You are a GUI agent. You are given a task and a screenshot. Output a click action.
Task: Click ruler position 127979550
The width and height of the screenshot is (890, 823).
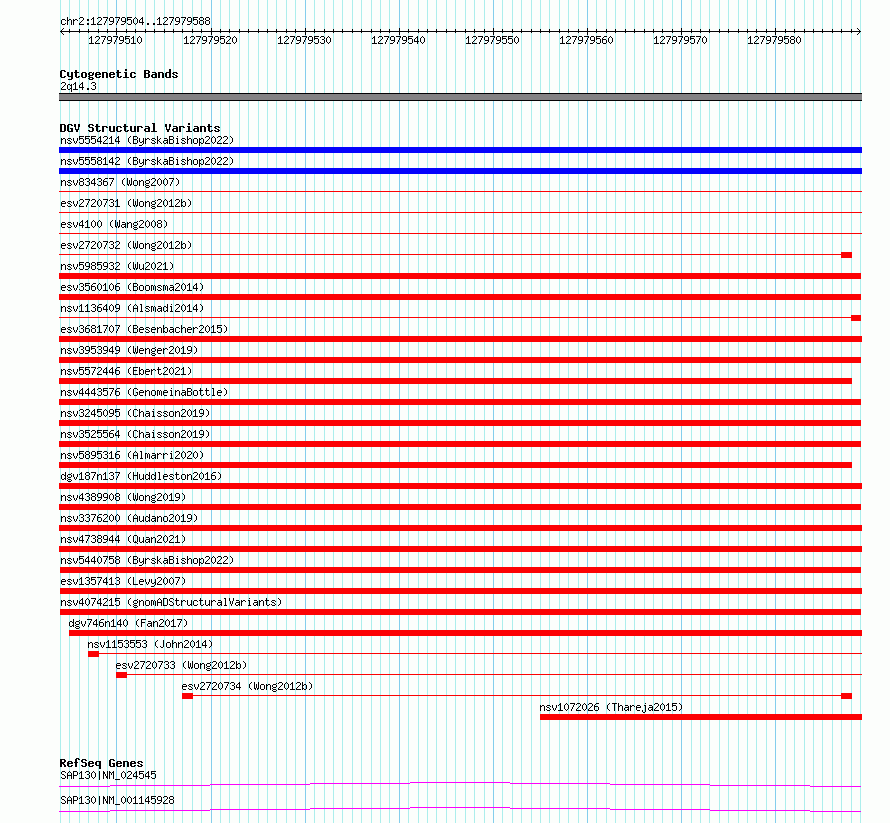tap(492, 40)
